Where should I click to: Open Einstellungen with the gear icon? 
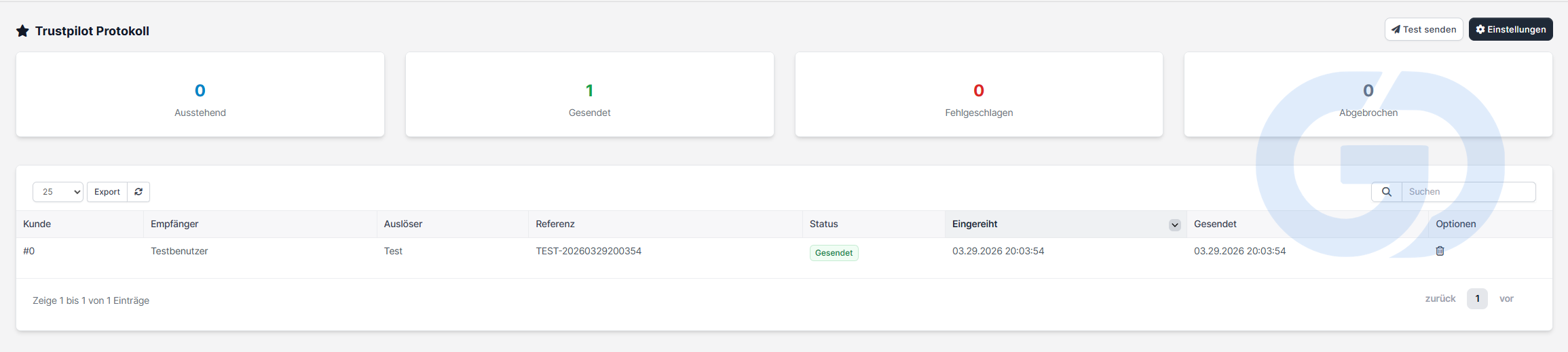click(1510, 29)
